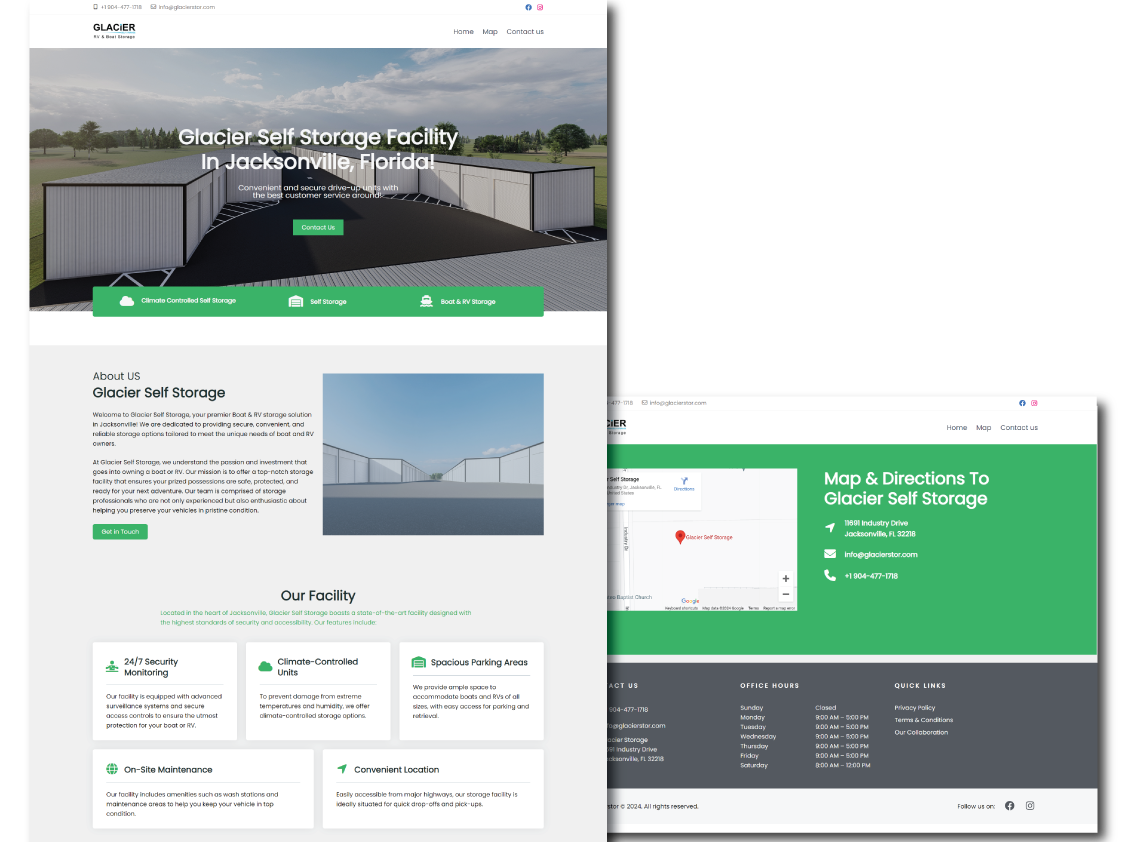The width and height of the screenshot is (1122, 842).
Task: Open Instagram icon in left page top bar
Action: [540, 7]
